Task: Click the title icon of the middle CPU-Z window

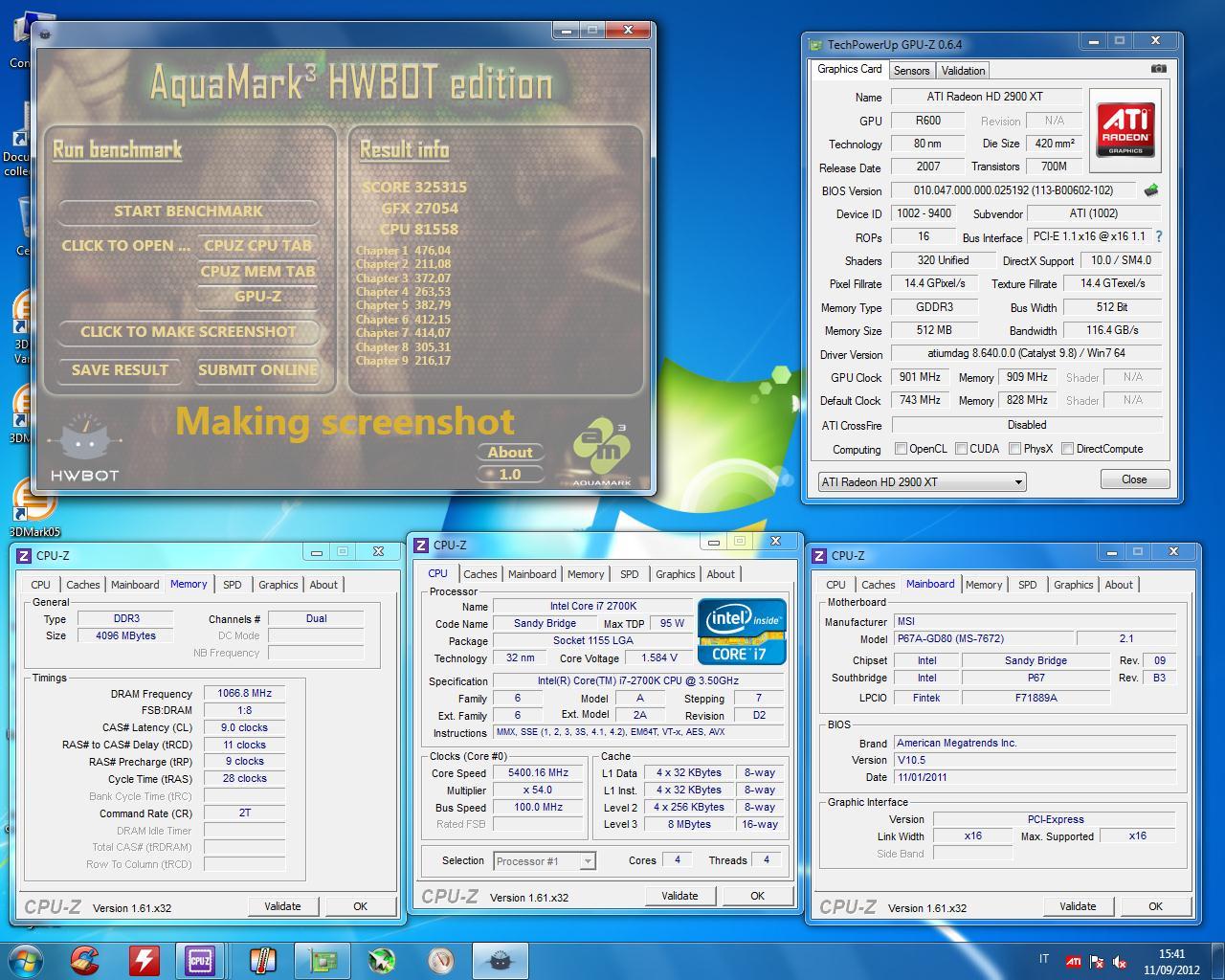Action: tap(421, 545)
